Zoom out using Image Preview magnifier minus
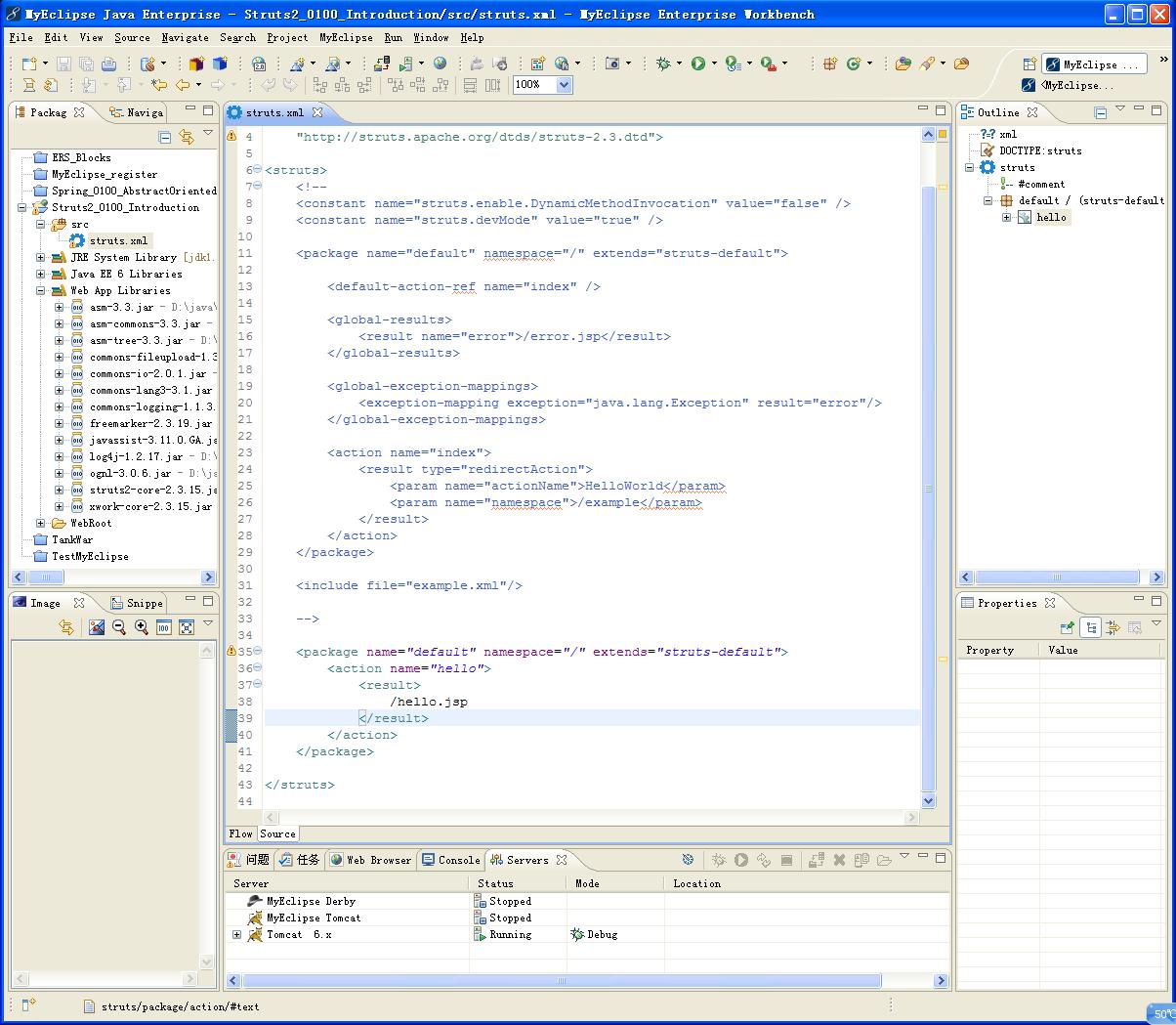This screenshot has width=1176, height=1025. coord(119,627)
